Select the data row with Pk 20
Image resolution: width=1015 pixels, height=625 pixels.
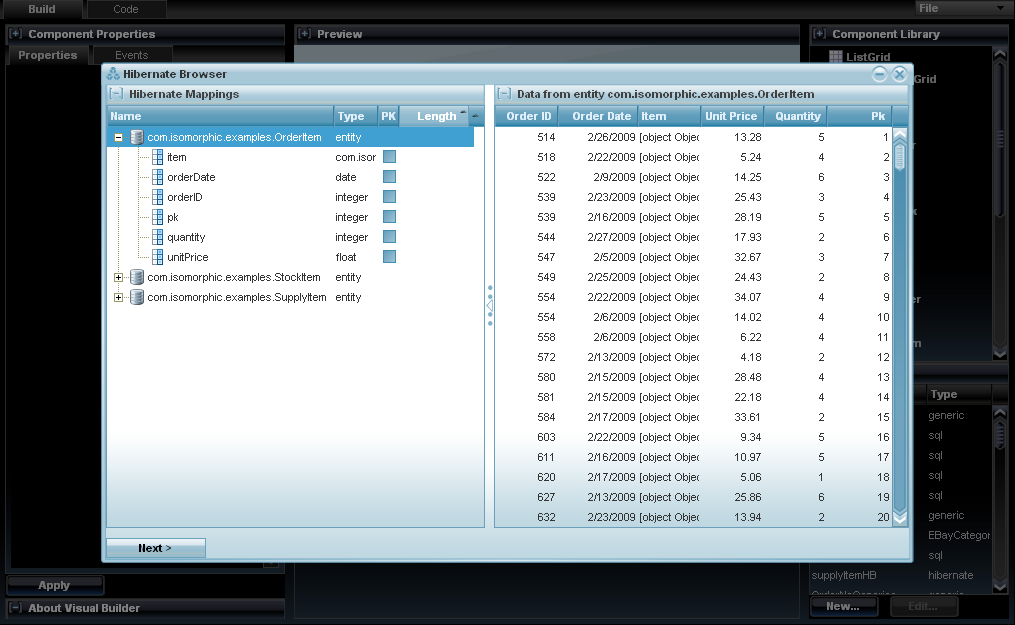pyautogui.click(x=694, y=517)
